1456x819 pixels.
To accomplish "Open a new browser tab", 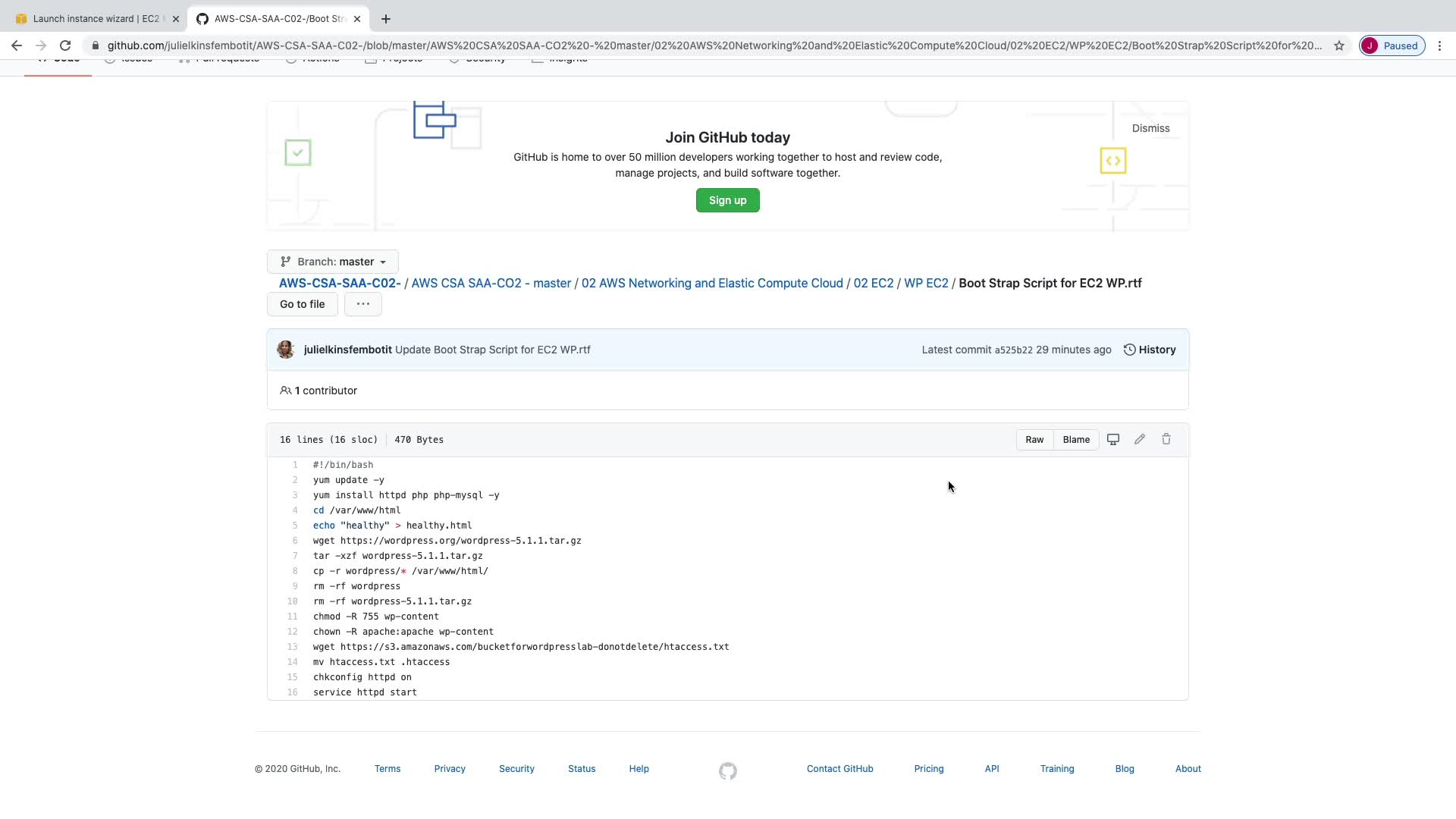I will (x=386, y=19).
